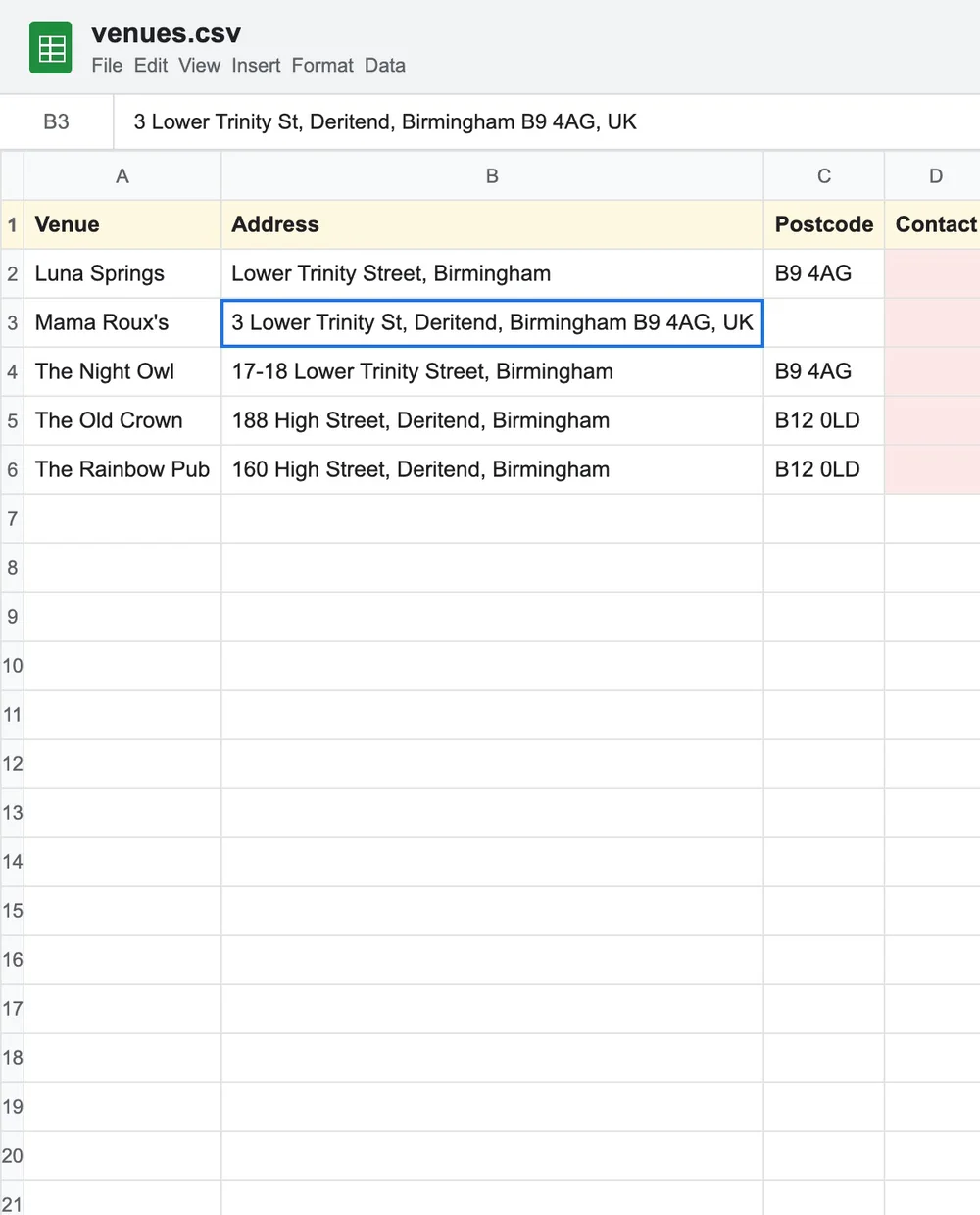The height and width of the screenshot is (1215, 980).
Task: Select B12 0LD postcode for The Rainbow Pub
Action: pos(824,470)
